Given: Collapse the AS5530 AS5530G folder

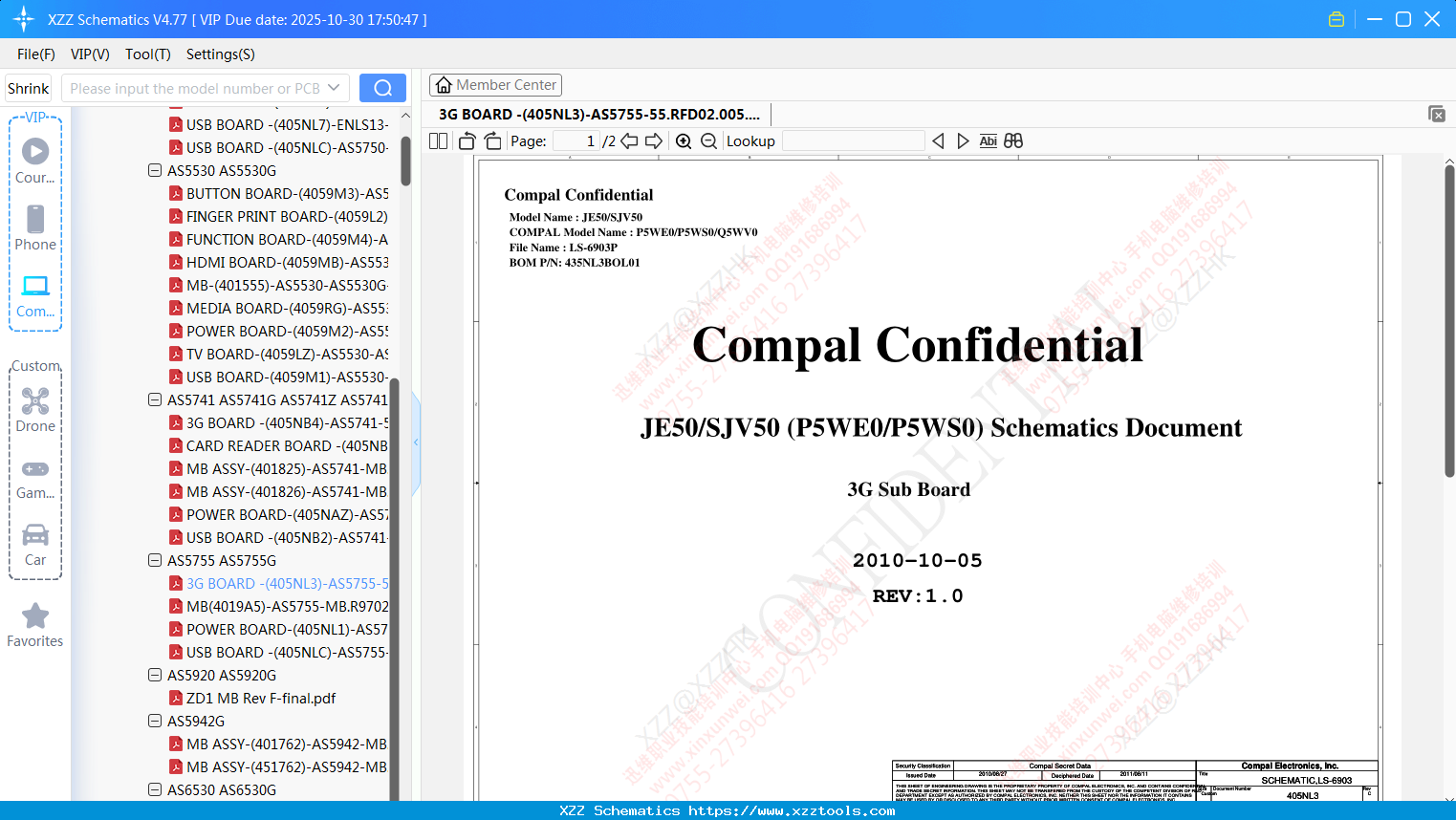Looking at the screenshot, I should pyautogui.click(x=155, y=170).
